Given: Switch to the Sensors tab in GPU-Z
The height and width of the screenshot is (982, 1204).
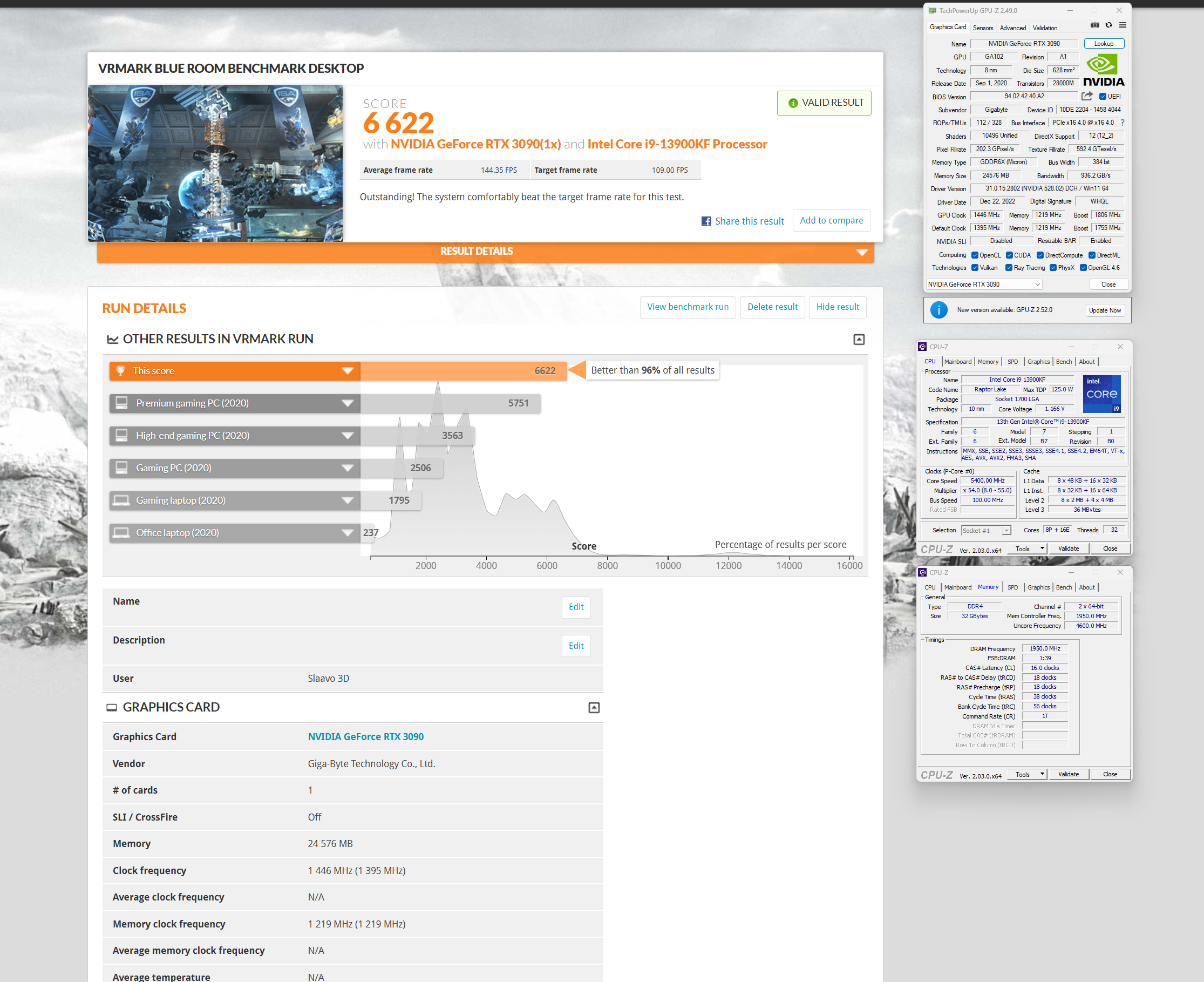Looking at the screenshot, I should [983, 28].
